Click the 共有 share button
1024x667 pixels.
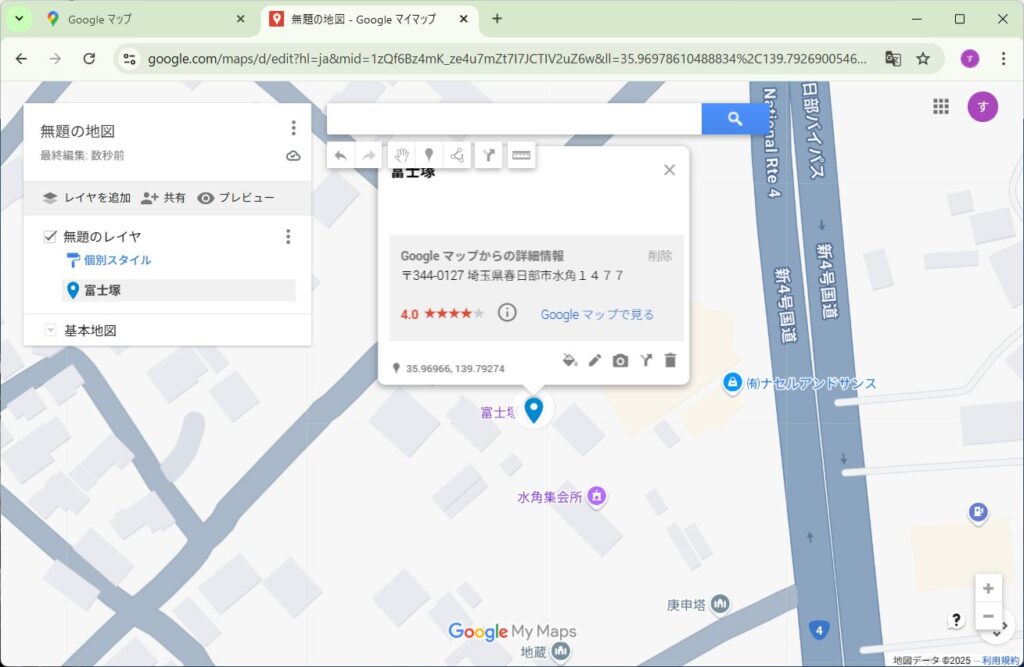[164, 198]
